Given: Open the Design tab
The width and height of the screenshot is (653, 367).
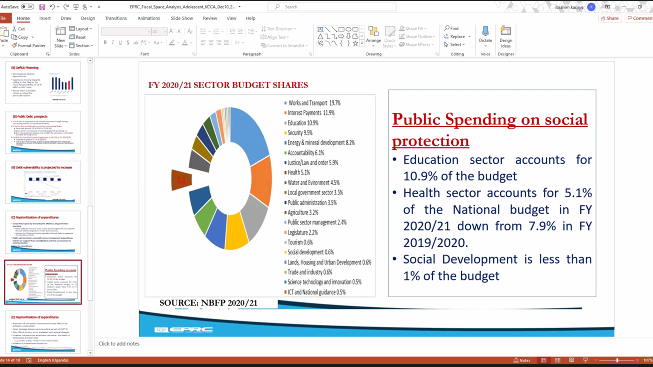Looking at the screenshot, I should click(87, 18).
